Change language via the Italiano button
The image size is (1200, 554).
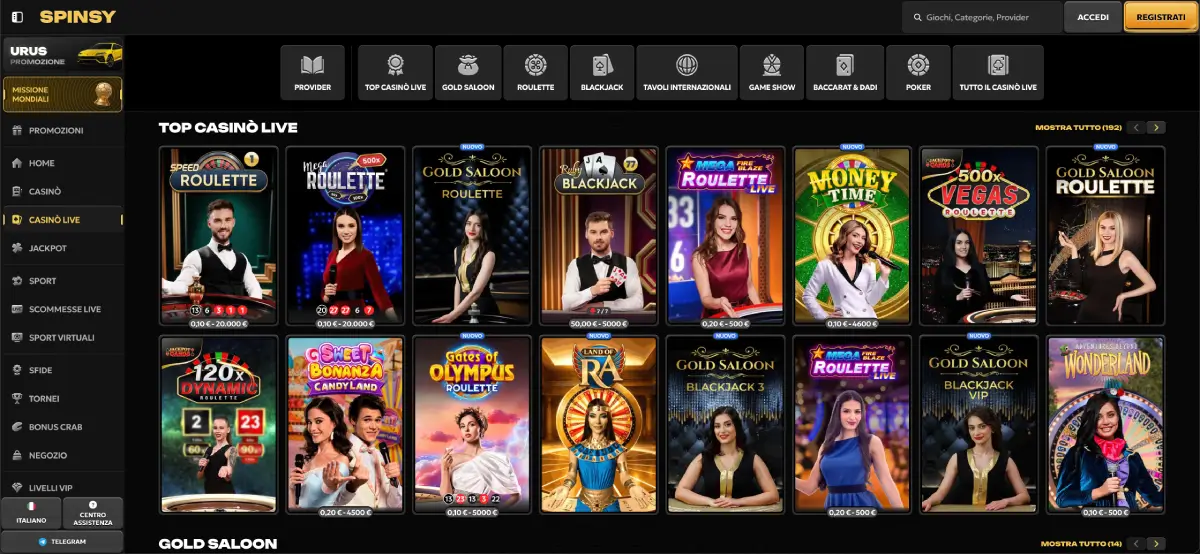click(31, 513)
